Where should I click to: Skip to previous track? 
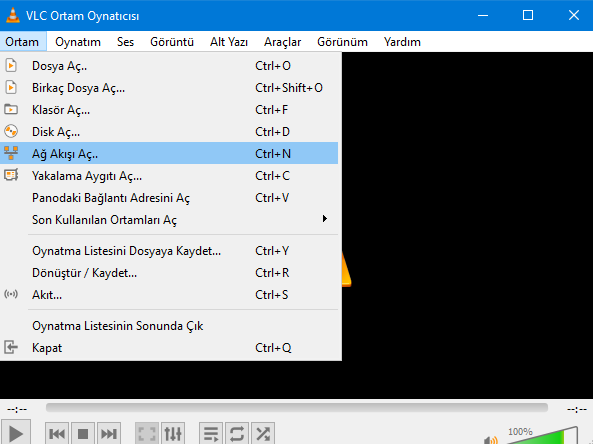coord(57,433)
